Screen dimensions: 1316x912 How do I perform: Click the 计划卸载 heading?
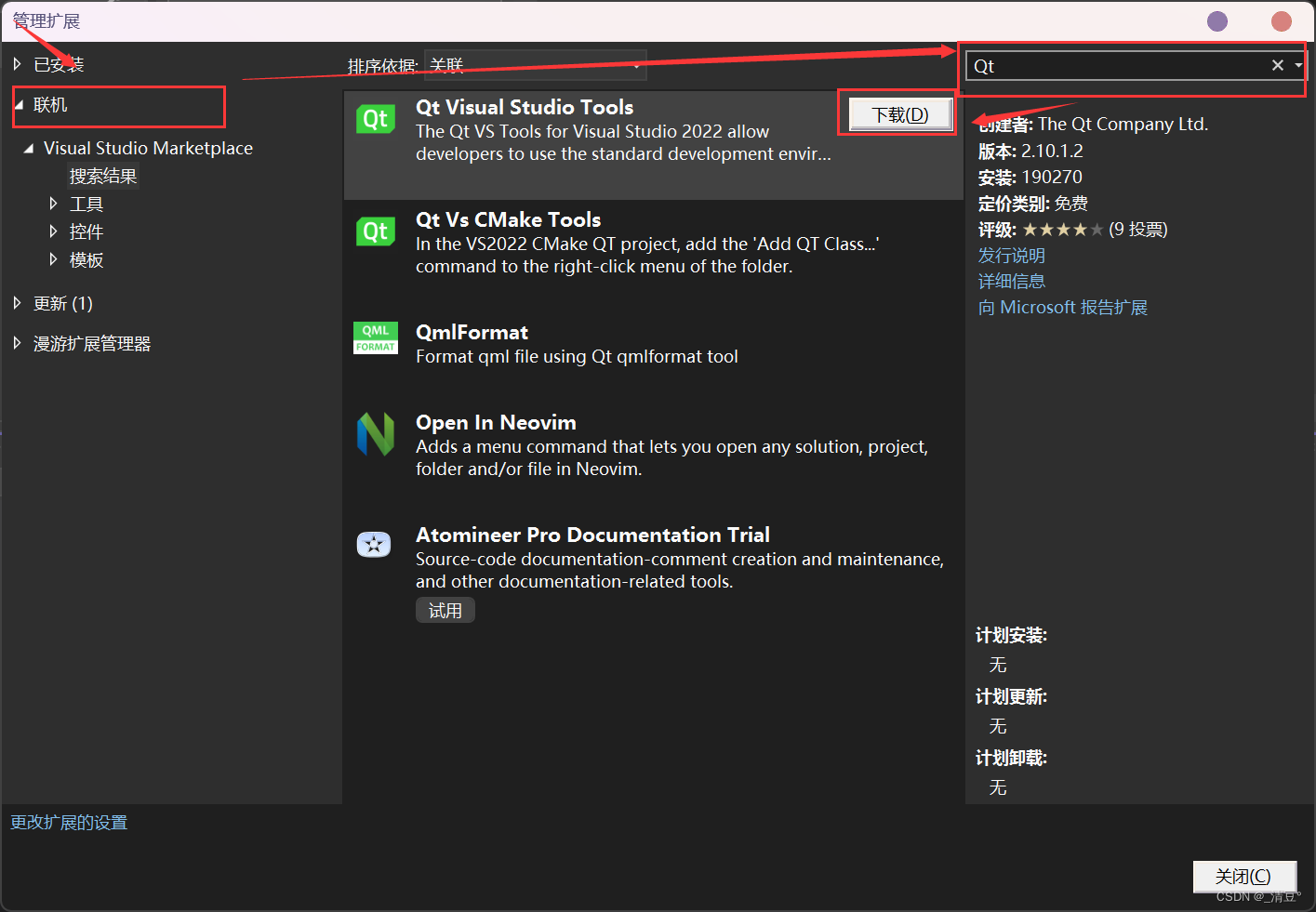1011,758
